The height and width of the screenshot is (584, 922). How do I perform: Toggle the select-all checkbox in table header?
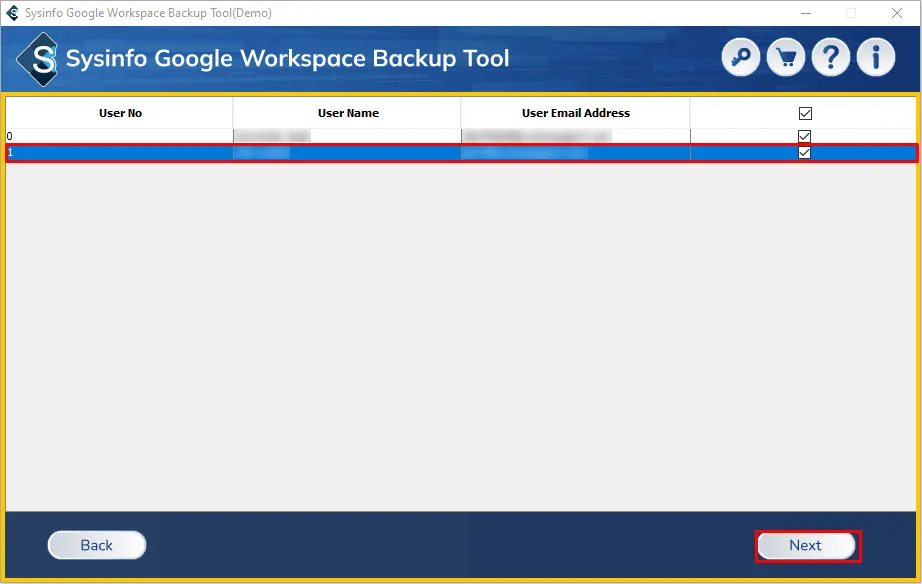coord(805,113)
